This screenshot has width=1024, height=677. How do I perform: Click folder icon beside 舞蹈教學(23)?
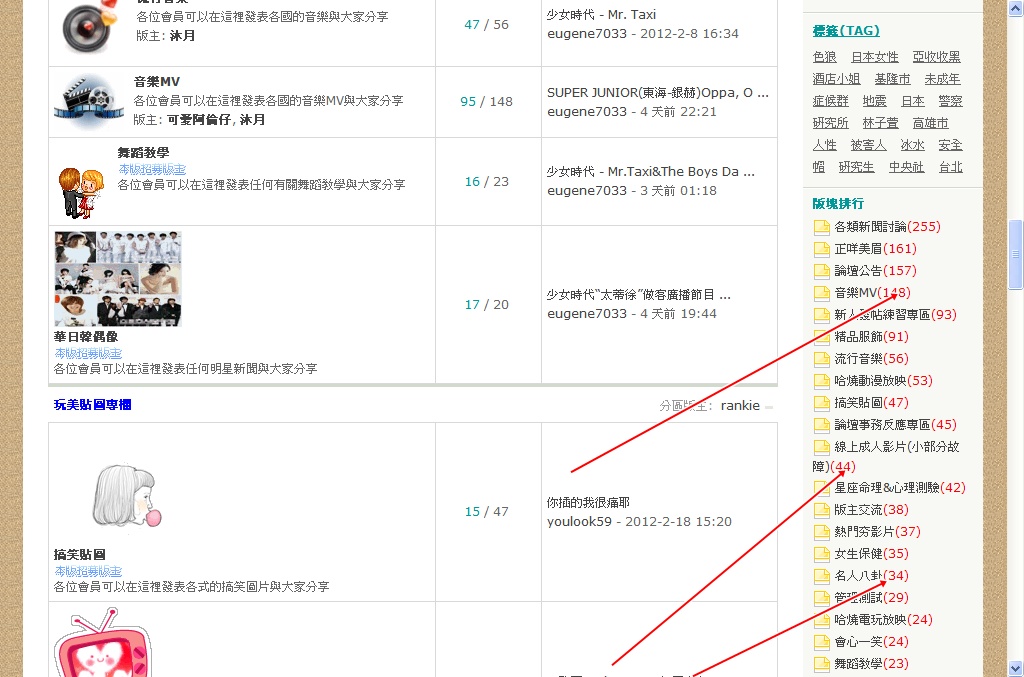[x=822, y=665]
